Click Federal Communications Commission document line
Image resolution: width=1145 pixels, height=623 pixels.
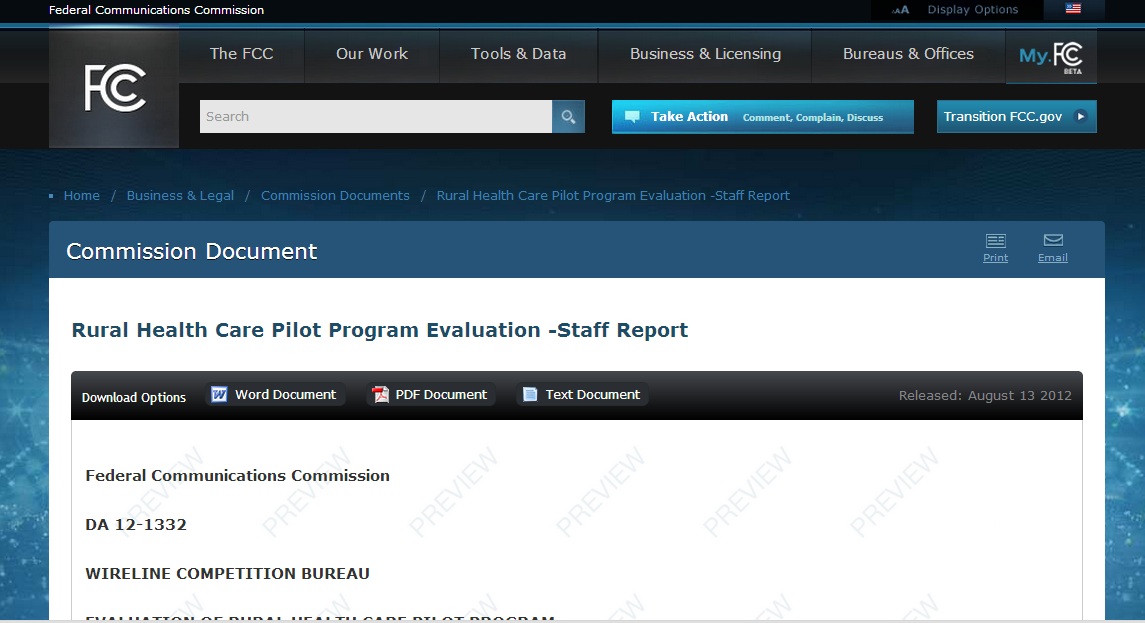point(237,475)
